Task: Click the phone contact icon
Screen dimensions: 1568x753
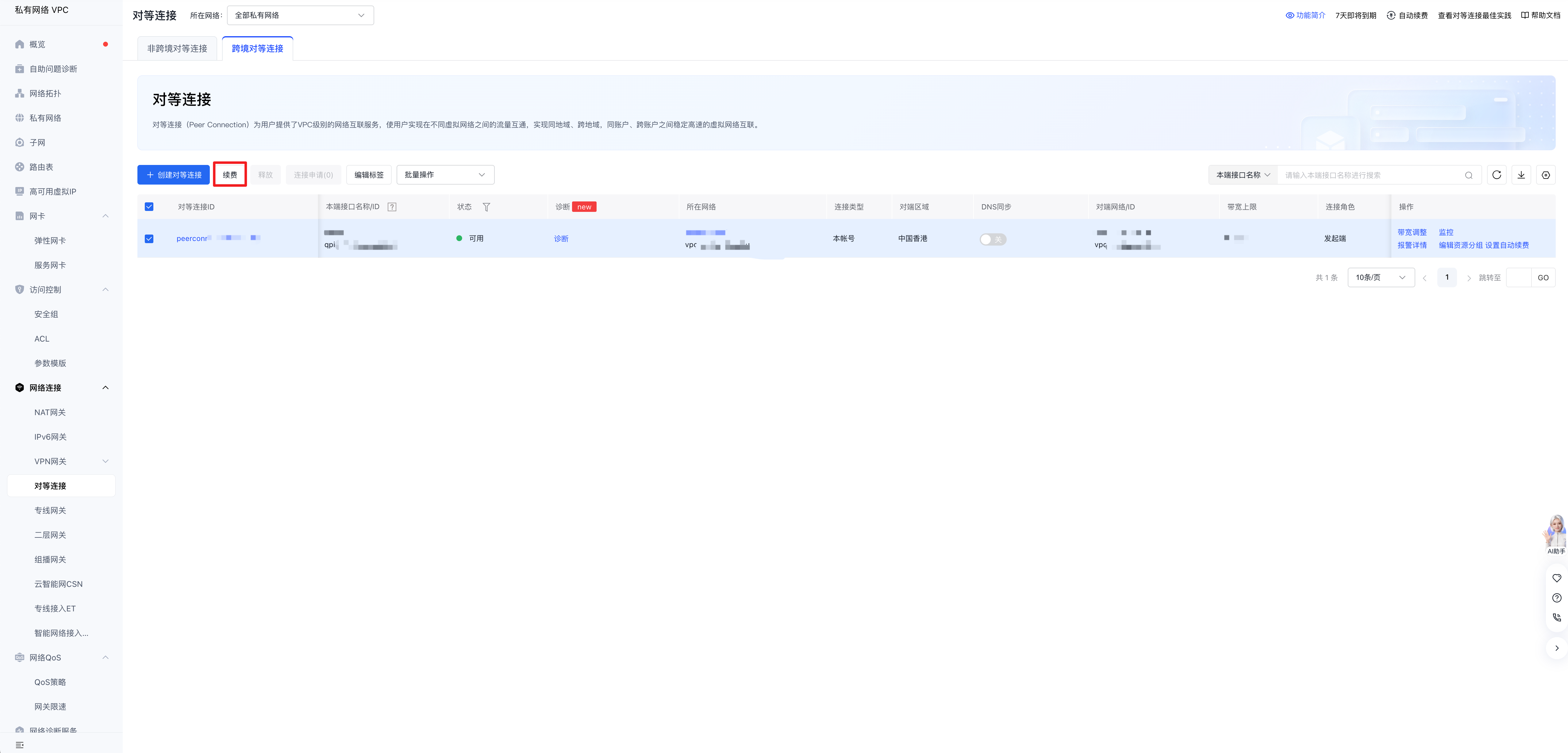Action: tap(1556, 617)
